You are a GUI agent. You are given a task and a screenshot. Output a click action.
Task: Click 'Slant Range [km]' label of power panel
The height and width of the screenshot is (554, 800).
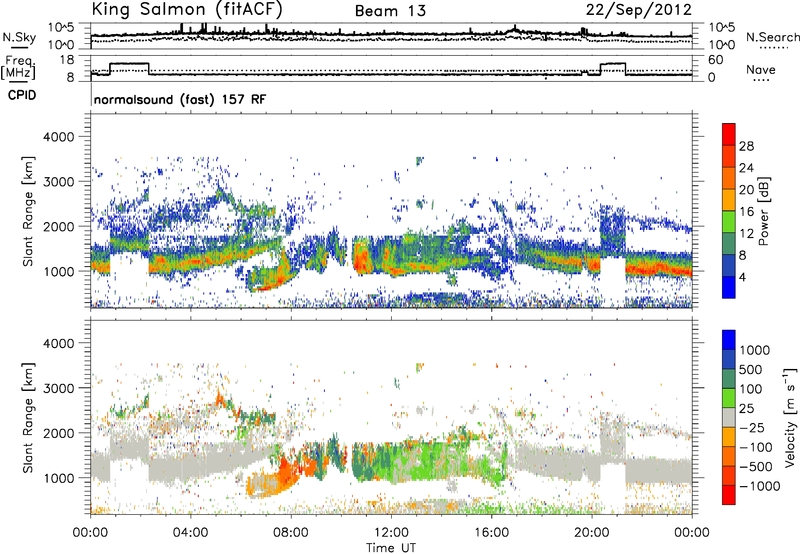tap(29, 212)
